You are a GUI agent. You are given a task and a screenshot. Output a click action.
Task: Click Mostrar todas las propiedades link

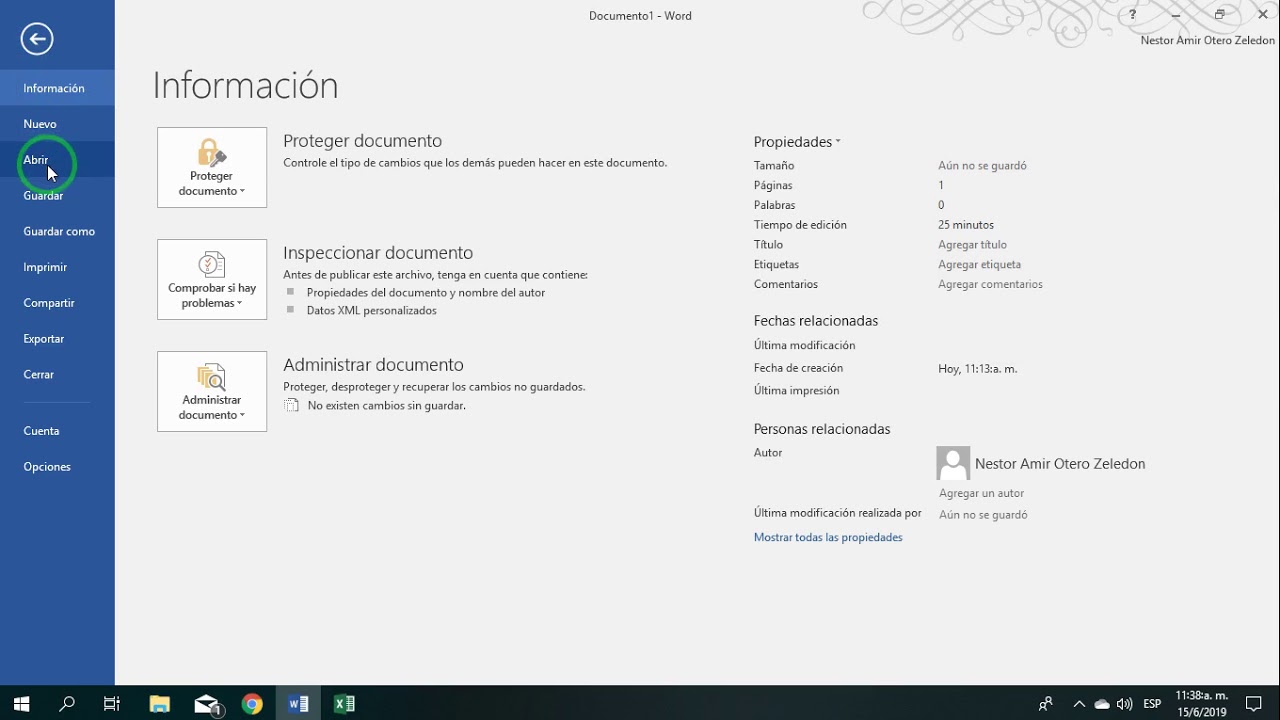click(828, 537)
